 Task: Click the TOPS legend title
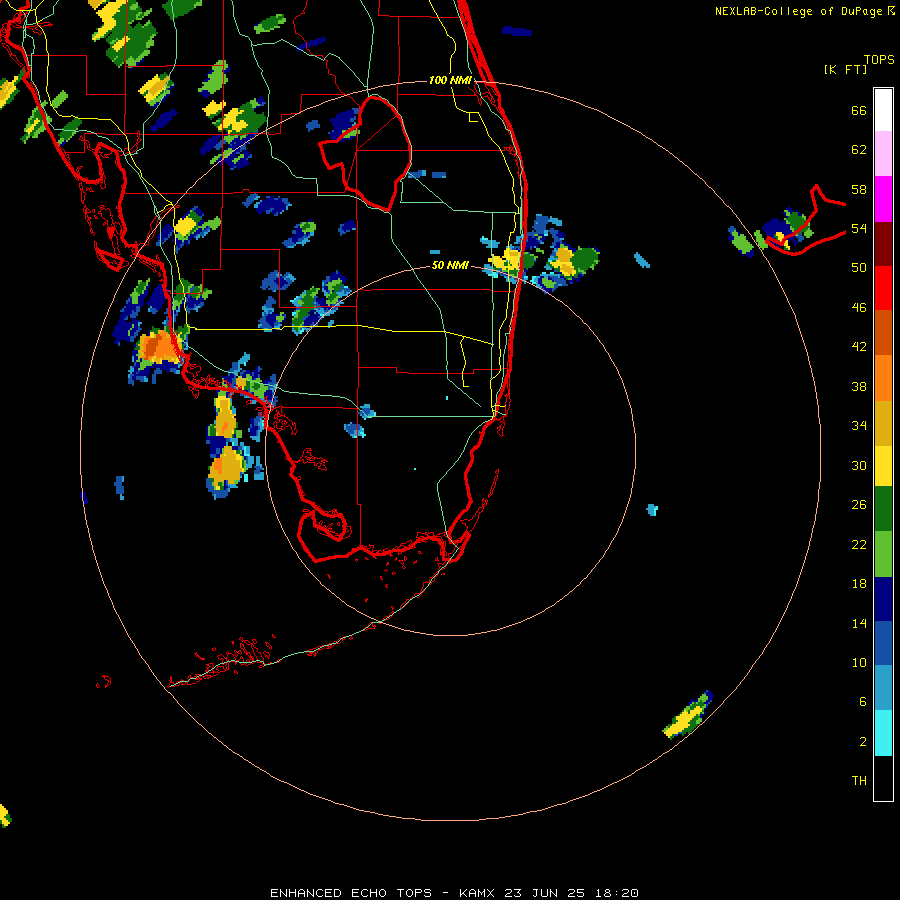click(879, 59)
